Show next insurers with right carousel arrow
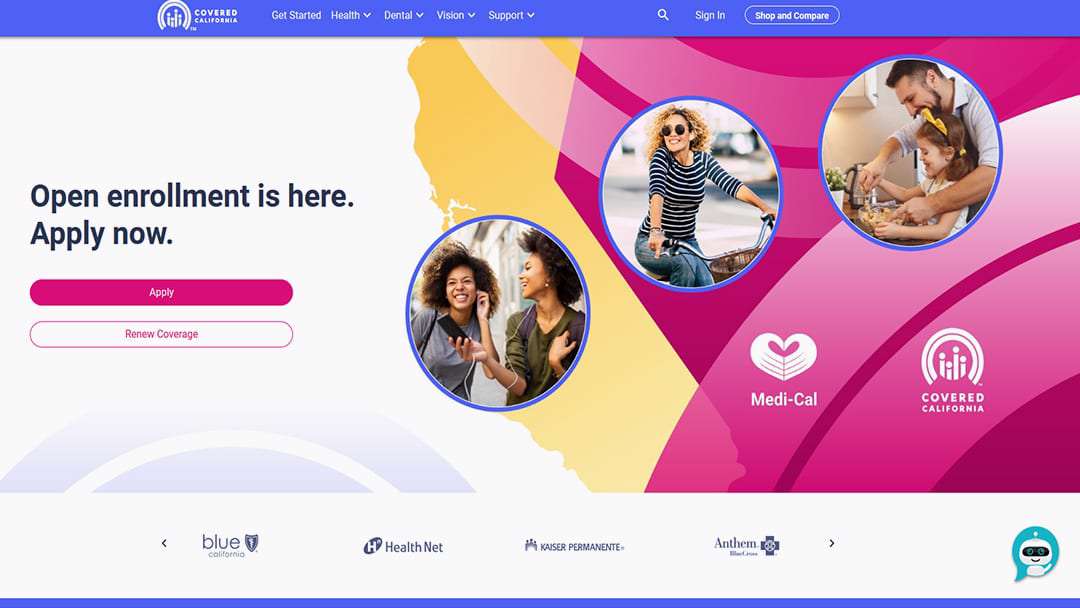Screen dimensions: 1080x608 pyautogui.click(x=831, y=543)
